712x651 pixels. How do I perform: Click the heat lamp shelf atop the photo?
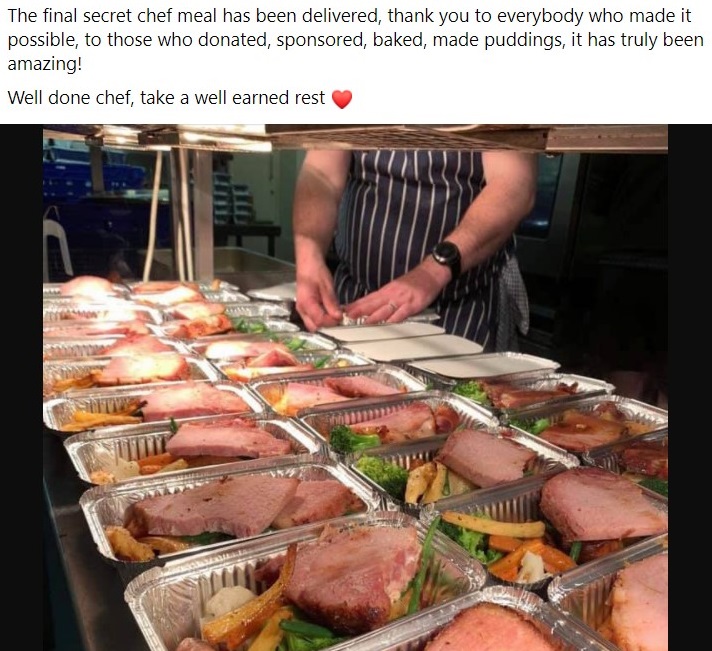pos(356,138)
